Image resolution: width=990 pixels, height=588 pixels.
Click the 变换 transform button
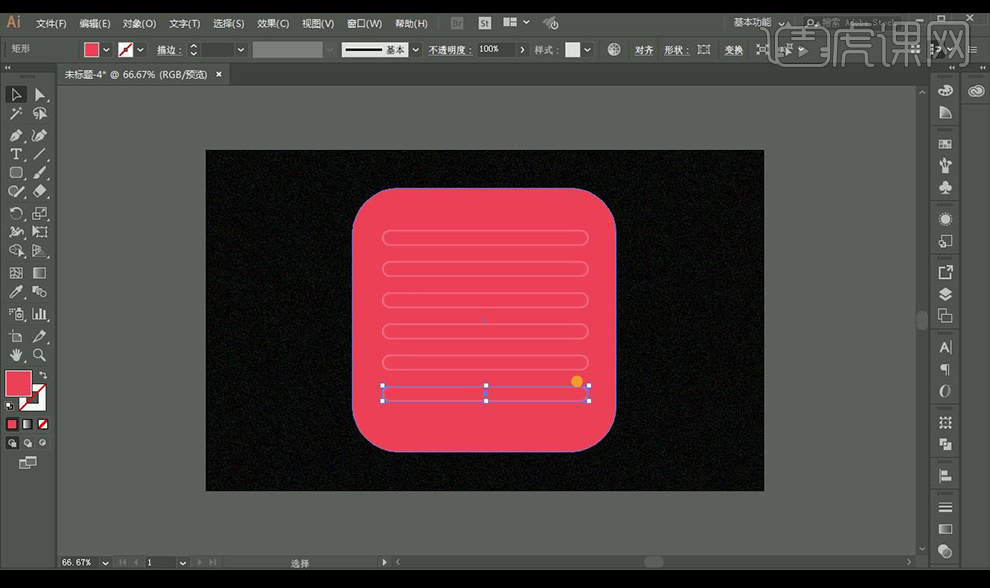point(733,50)
